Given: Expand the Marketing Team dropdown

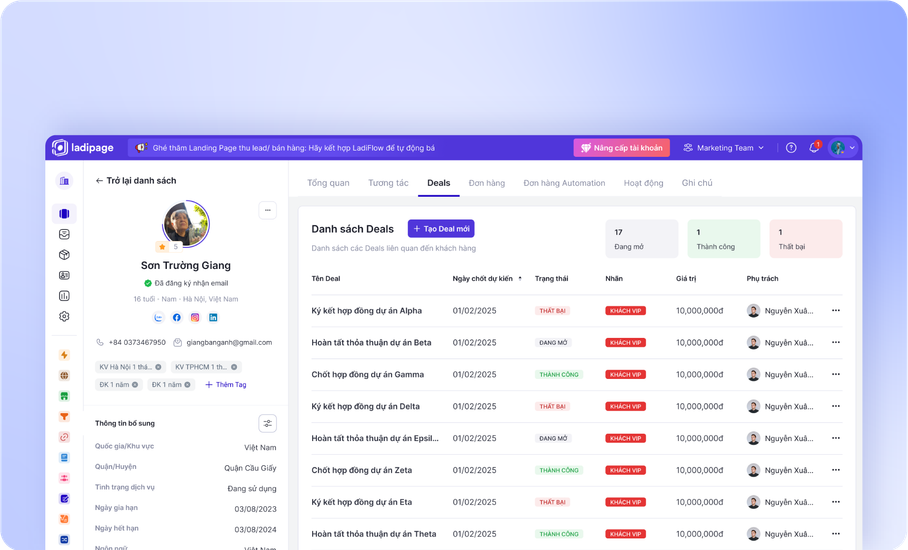Looking at the screenshot, I should click(x=723, y=148).
